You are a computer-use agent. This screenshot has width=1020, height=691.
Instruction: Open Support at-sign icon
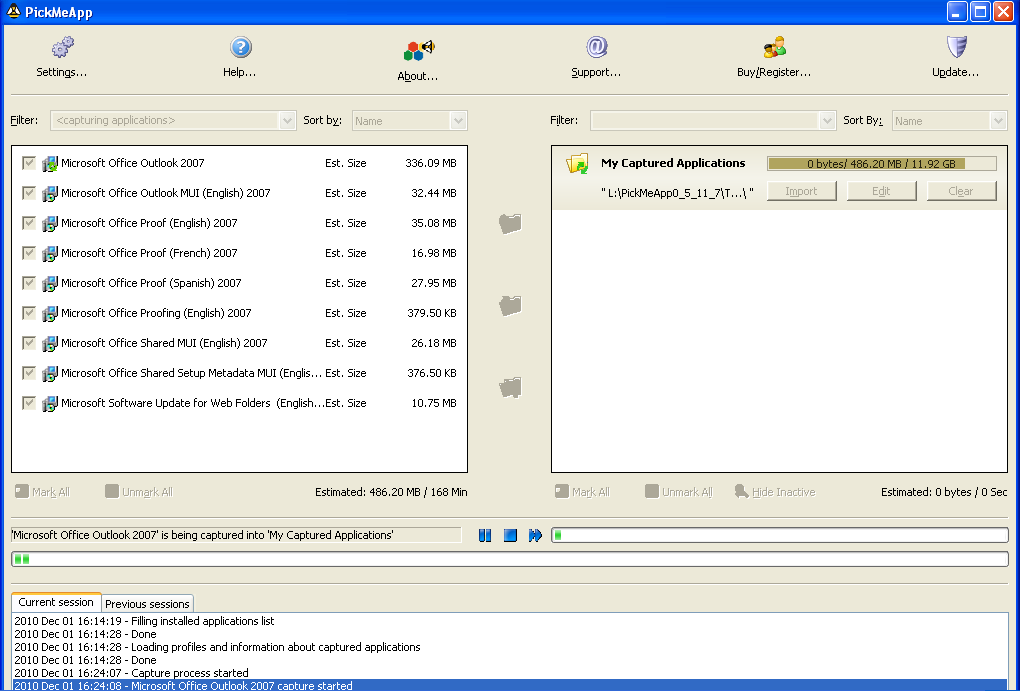point(597,47)
